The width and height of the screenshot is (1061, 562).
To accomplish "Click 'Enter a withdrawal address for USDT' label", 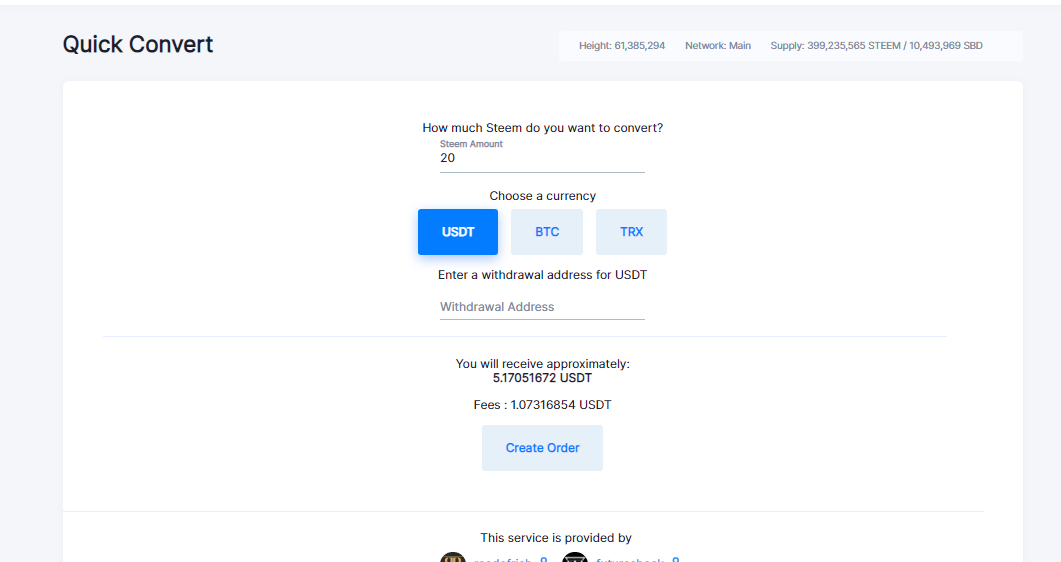I will (x=543, y=275).
